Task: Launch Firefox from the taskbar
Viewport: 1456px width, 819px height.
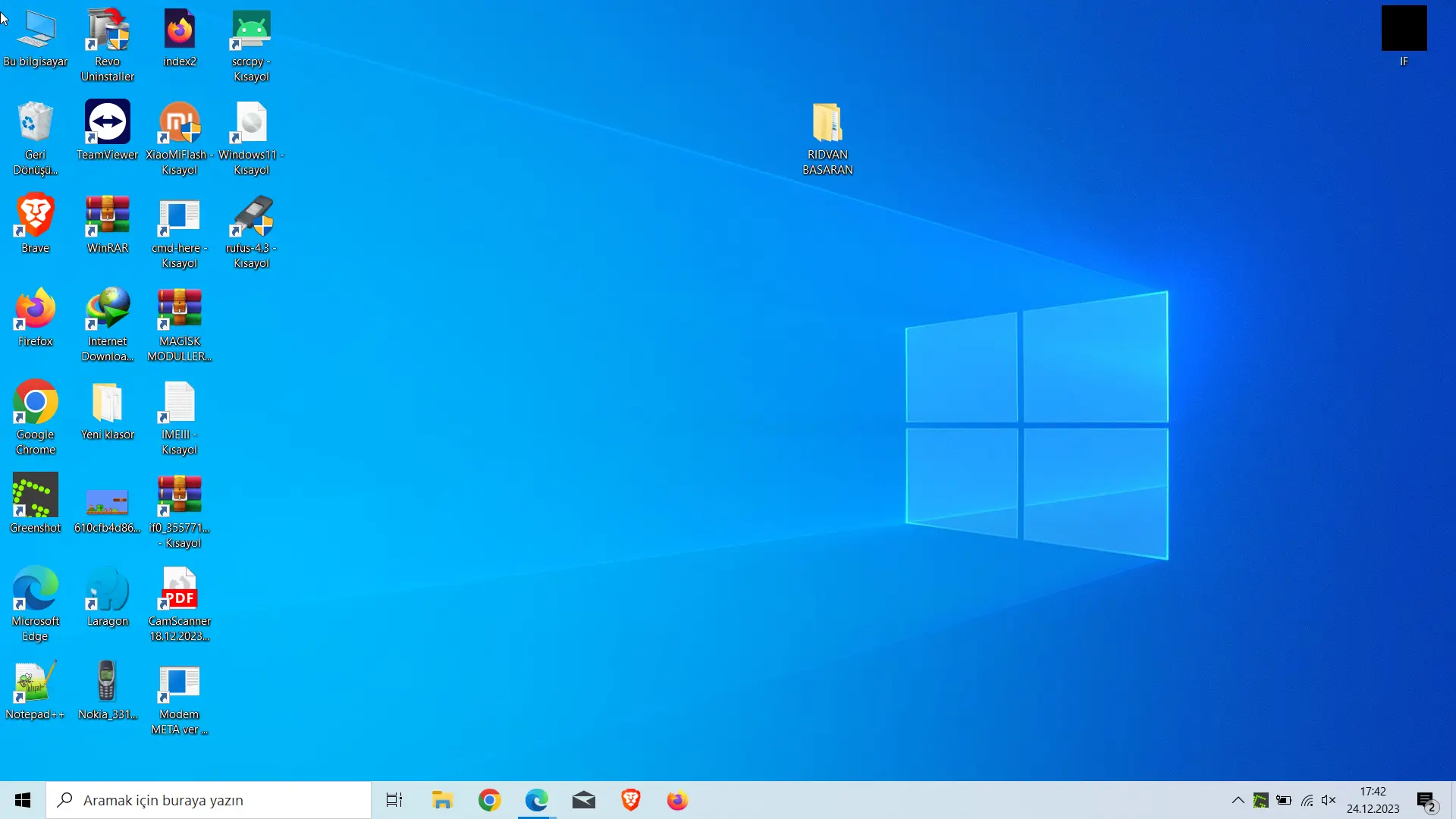Action: (x=678, y=800)
